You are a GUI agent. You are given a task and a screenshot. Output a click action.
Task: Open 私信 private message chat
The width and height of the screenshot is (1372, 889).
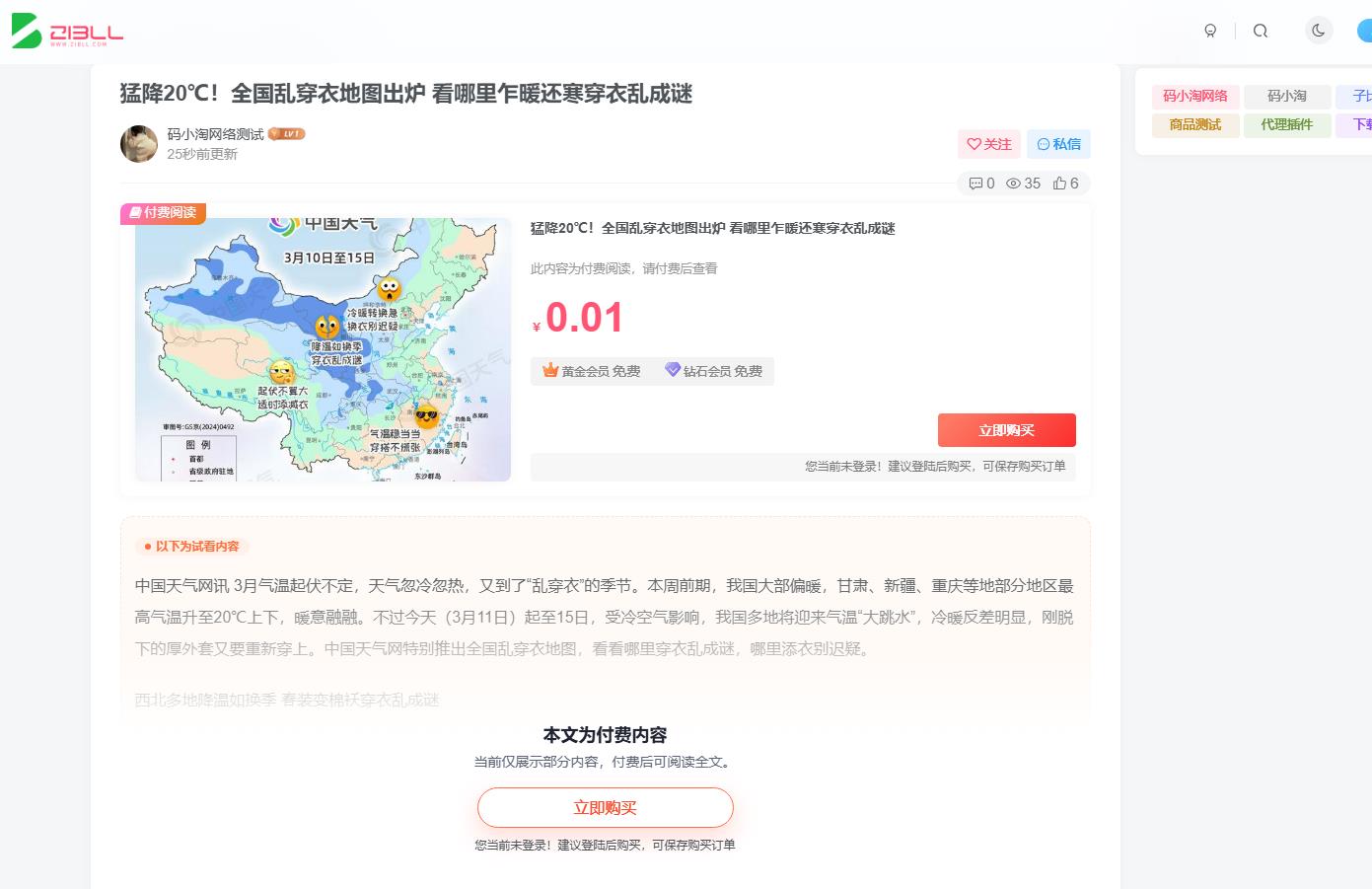pos(1058,143)
